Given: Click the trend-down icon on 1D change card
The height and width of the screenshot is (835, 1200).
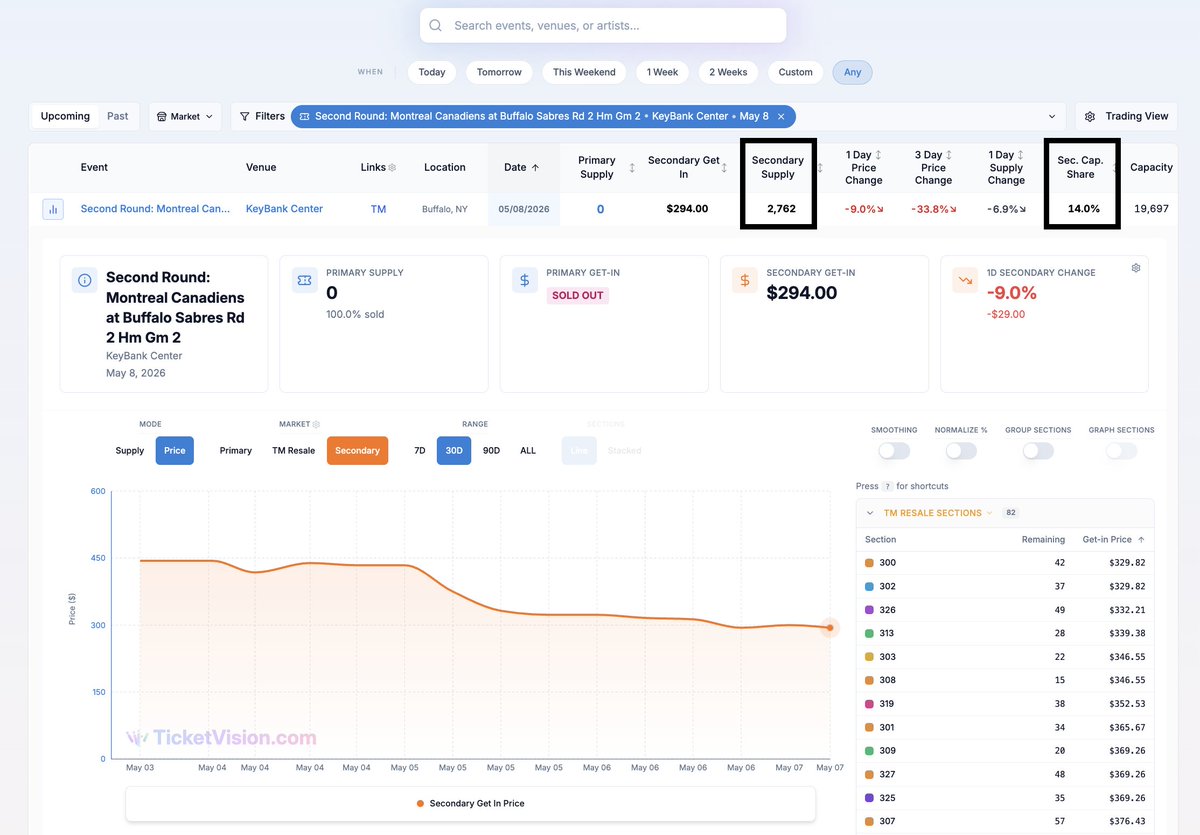Looking at the screenshot, I should pos(965,280).
